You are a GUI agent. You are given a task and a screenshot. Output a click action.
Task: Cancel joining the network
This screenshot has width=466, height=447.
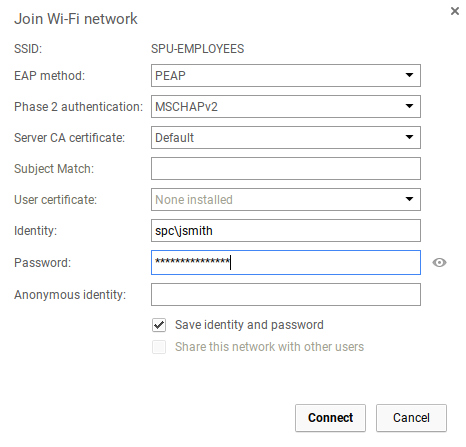[411, 418]
